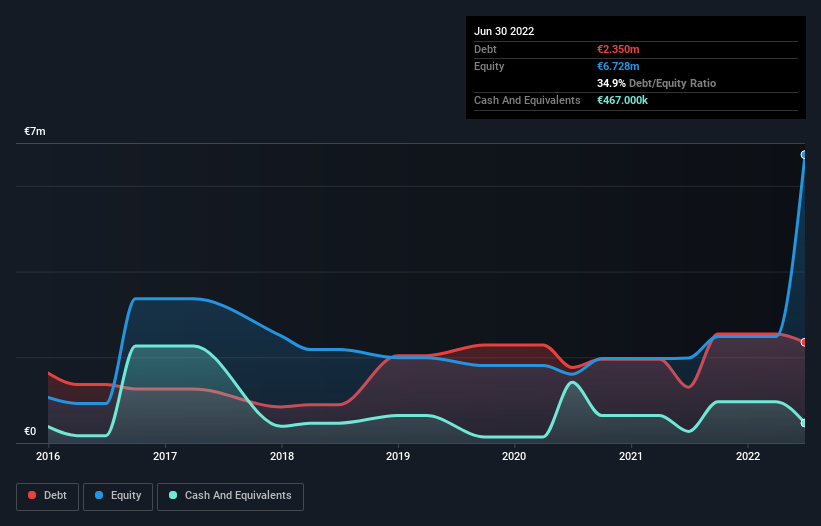This screenshot has height=526, width=821.
Task: Click the €7m y-axis label
Action: click(x=35, y=131)
